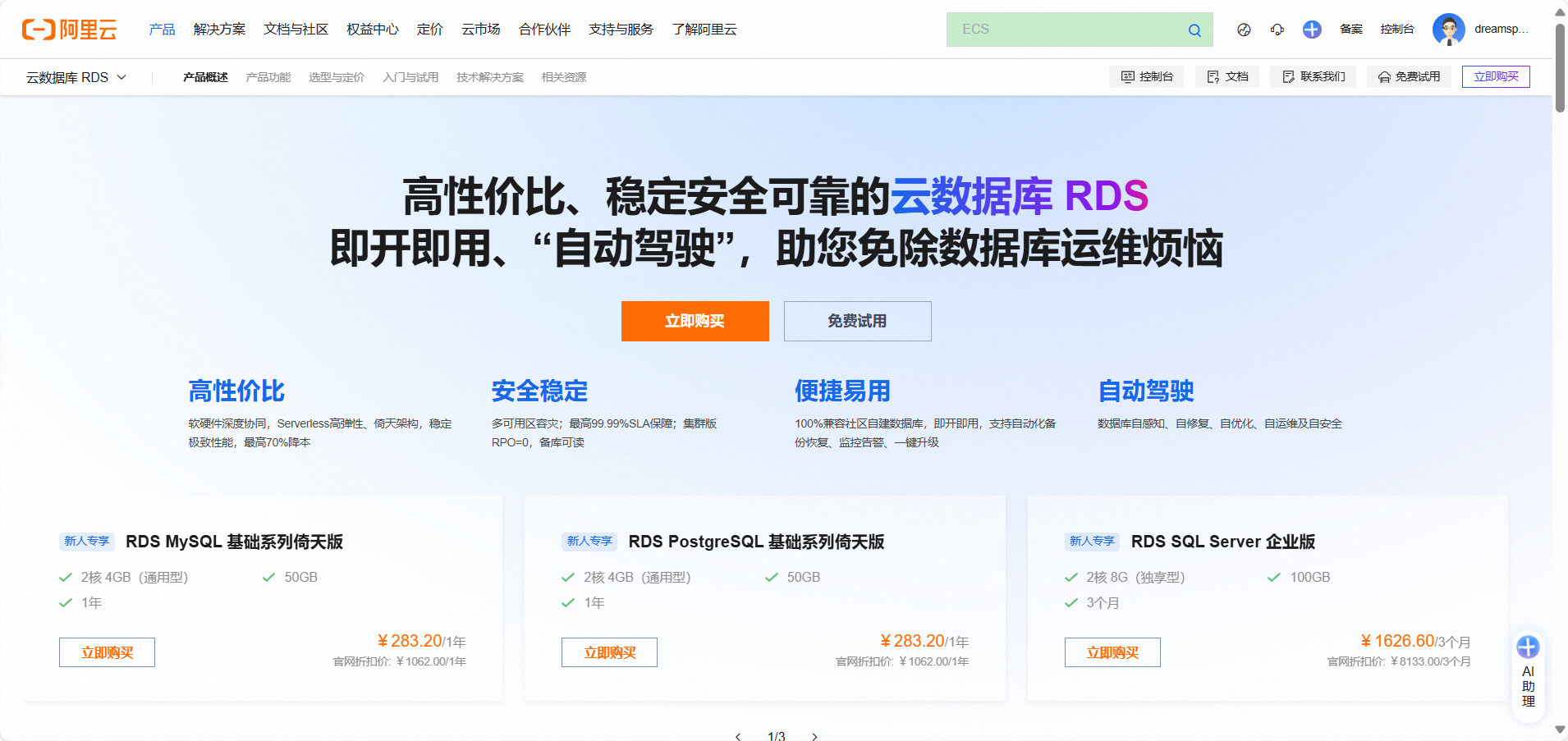Open the 控制台 console icon button in secondary bar
The width and height of the screenshot is (1568, 741).
[1147, 76]
